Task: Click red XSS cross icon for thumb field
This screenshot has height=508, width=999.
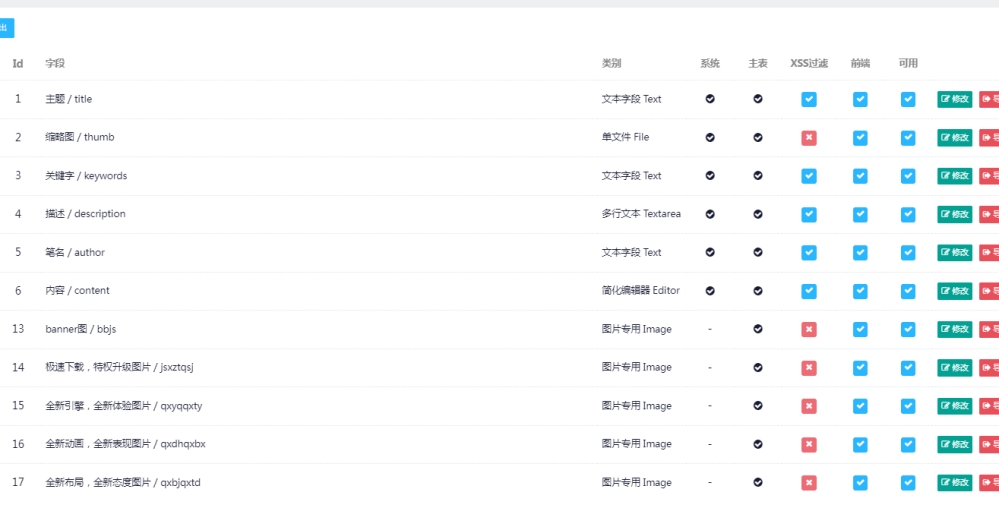Action: (809, 138)
